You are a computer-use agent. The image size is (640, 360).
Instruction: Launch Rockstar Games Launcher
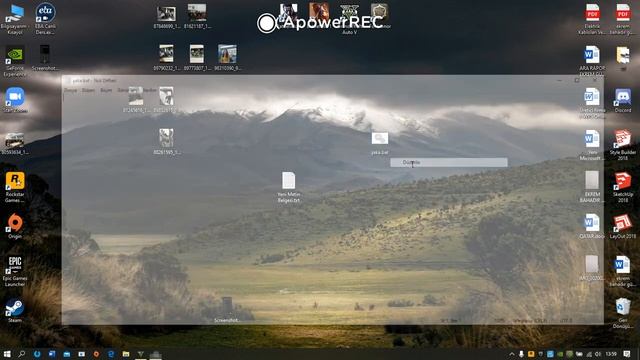pyautogui.click(x=15, y=187)
